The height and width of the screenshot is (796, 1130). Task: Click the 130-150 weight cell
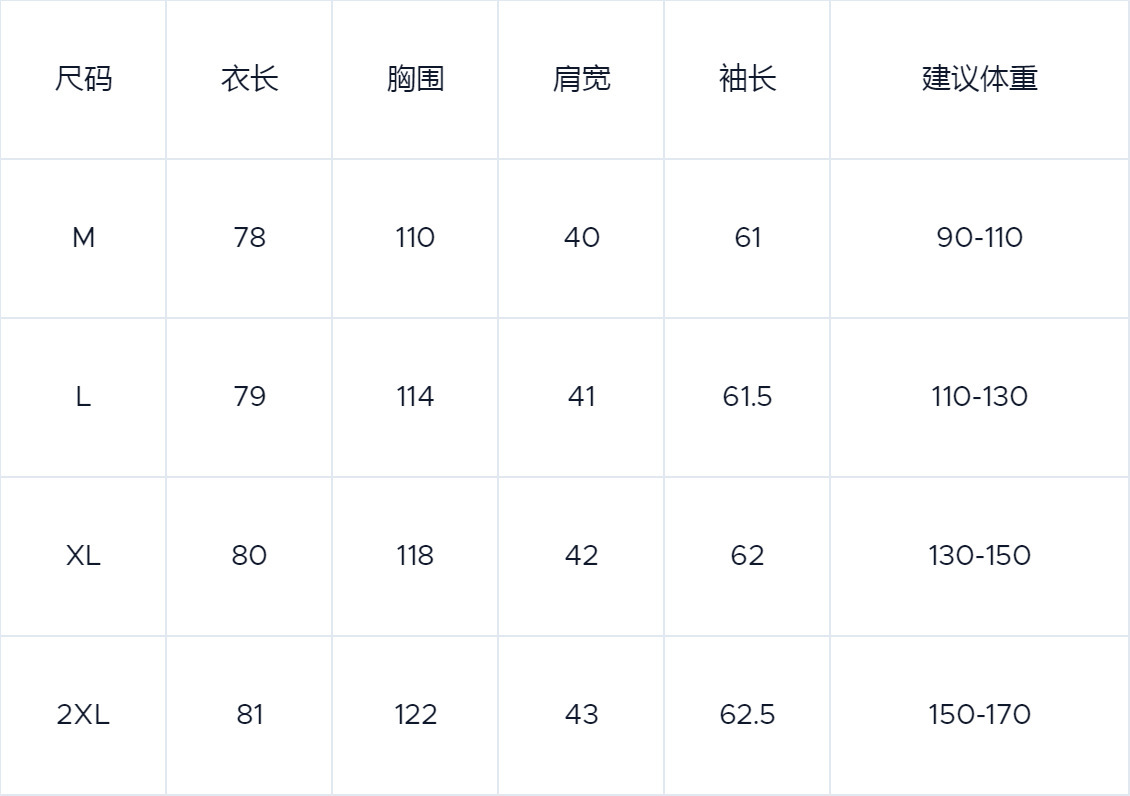tap(980, 557)
